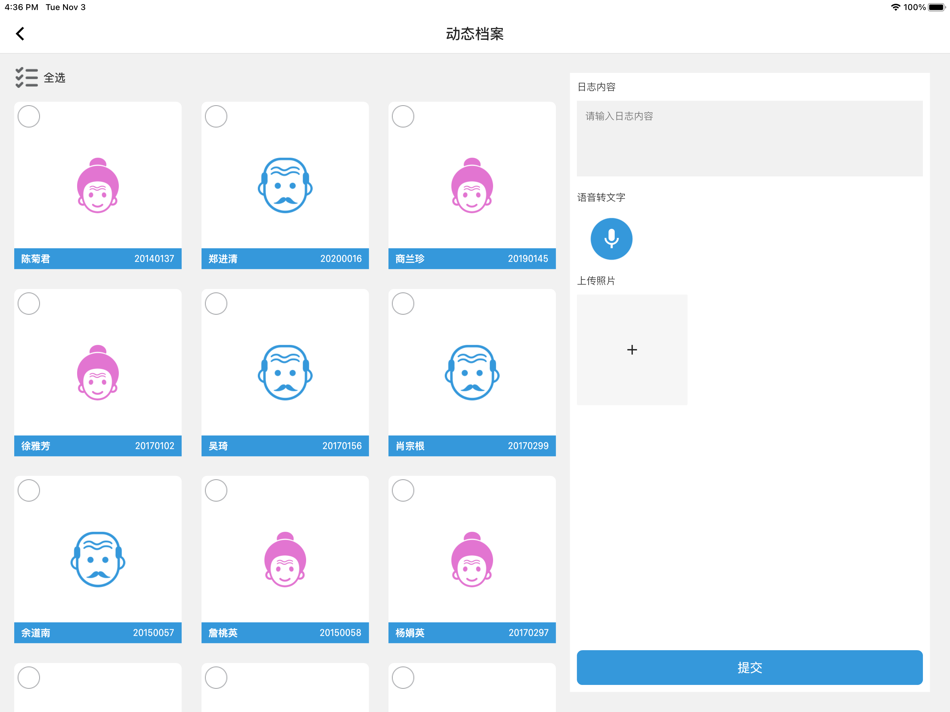Click ID number 20170102
Screen dimensions: 950x712
coord(154,446)
